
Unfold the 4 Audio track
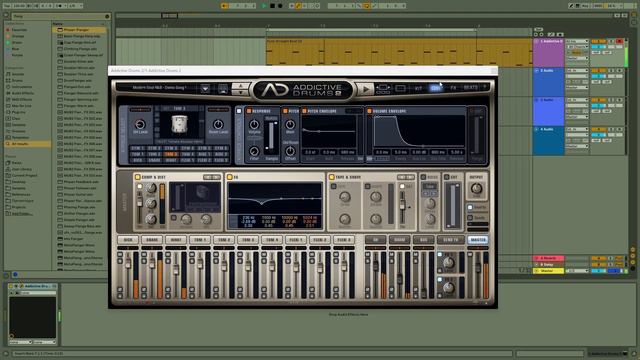coord(536,129)
